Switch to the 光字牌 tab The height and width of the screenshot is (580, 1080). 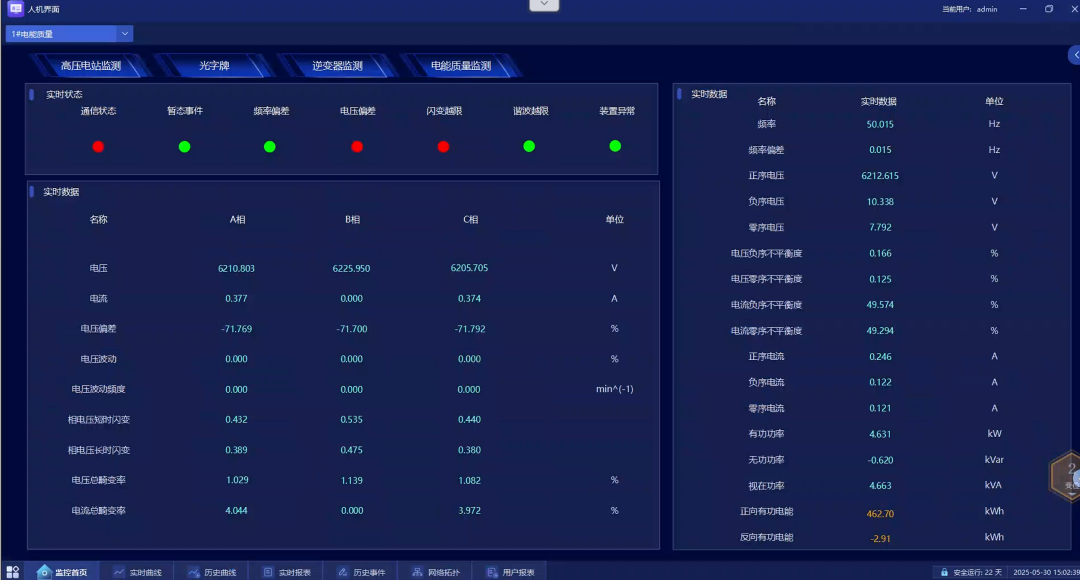pyautogui.click(x=215, y=65)
